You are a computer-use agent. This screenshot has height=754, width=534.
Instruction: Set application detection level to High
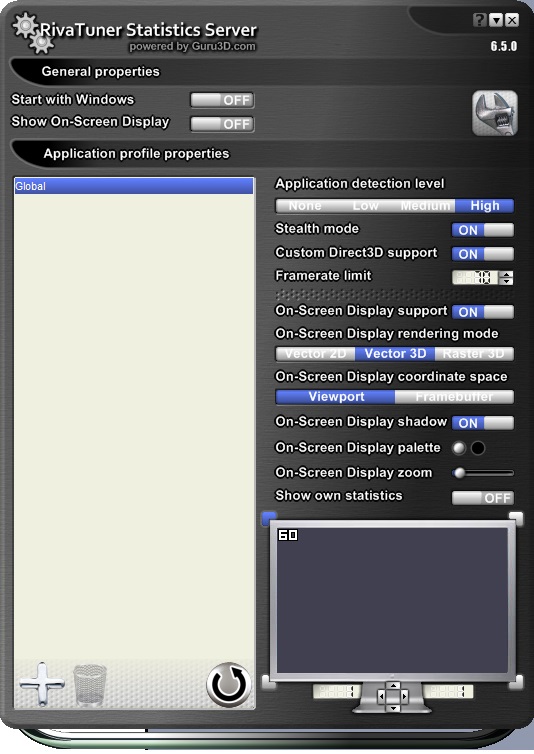pyautogui.click(x=484, y=206)
